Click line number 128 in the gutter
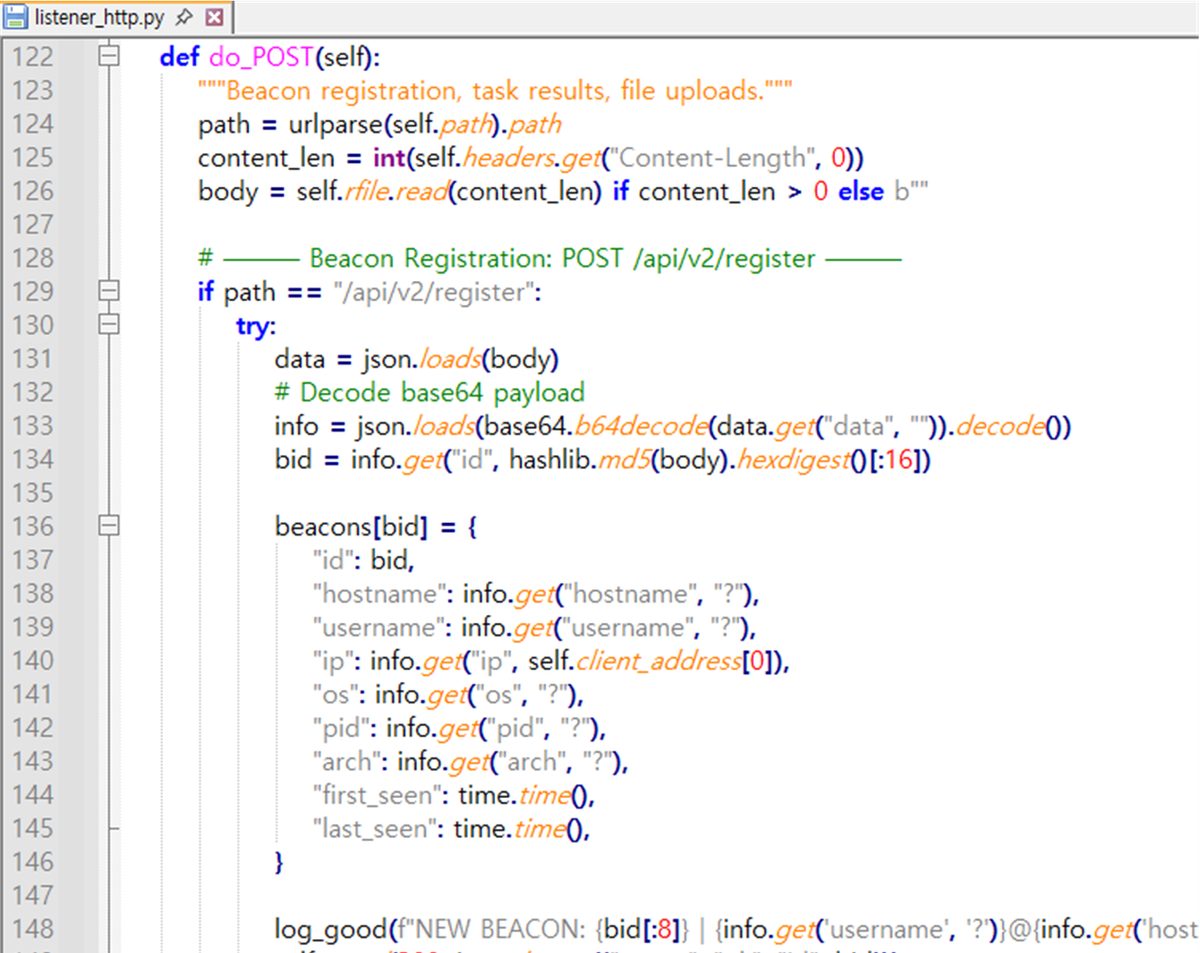The image size is (1200, 953). (x=33, y=258)
